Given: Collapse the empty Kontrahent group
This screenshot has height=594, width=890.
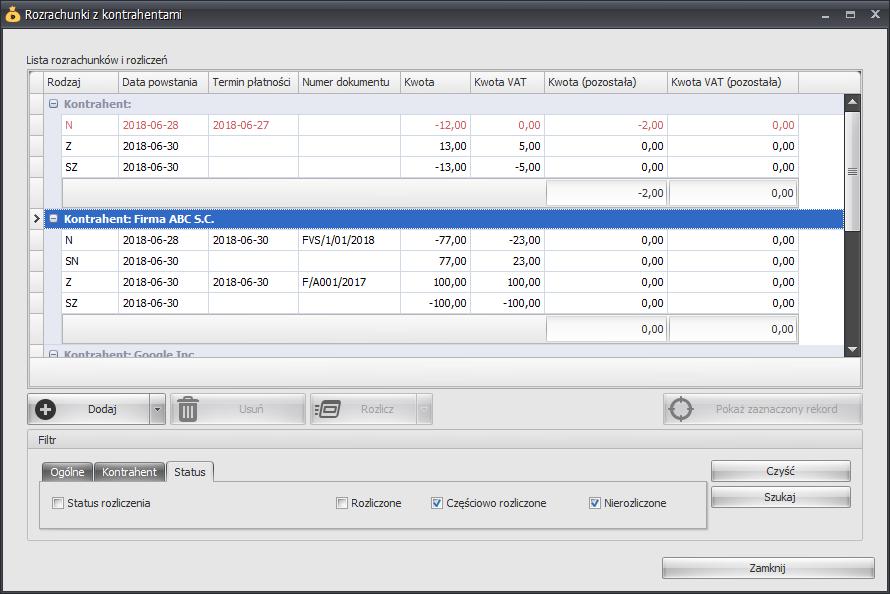Looking at the screenshot, I should (53, 104).
